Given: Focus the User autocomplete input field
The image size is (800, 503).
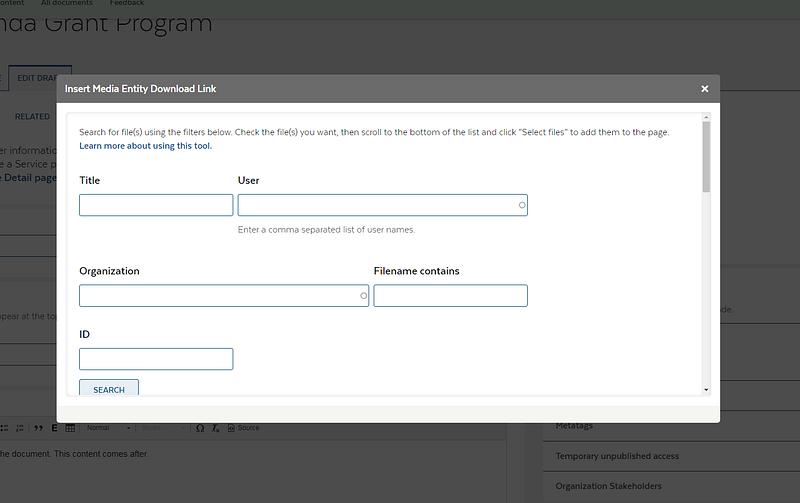Looking at the screenshot, I should 383,205.
